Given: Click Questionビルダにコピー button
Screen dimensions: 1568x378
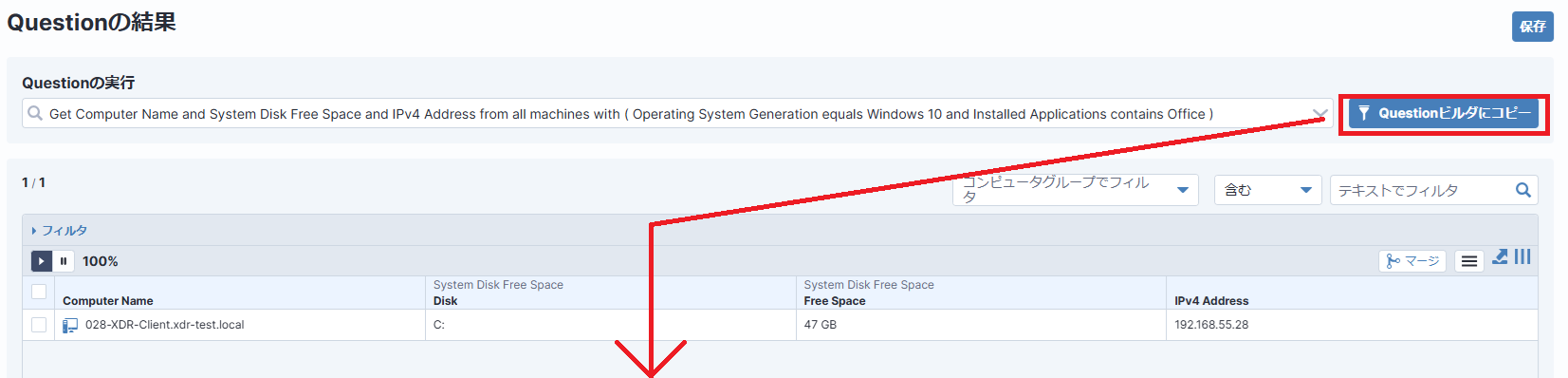Looking at the screenshot, I should point(1444,113).
